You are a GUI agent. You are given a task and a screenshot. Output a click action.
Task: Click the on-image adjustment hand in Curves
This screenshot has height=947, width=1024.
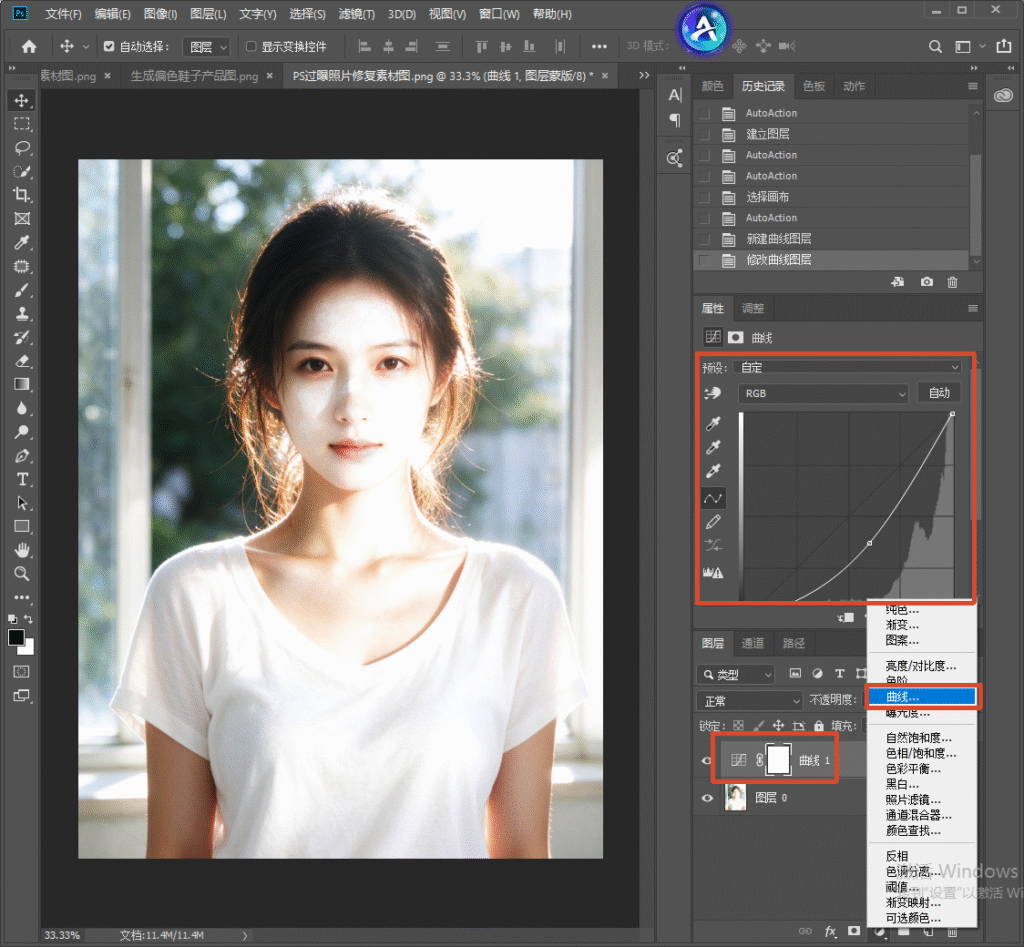pos(712,393)
